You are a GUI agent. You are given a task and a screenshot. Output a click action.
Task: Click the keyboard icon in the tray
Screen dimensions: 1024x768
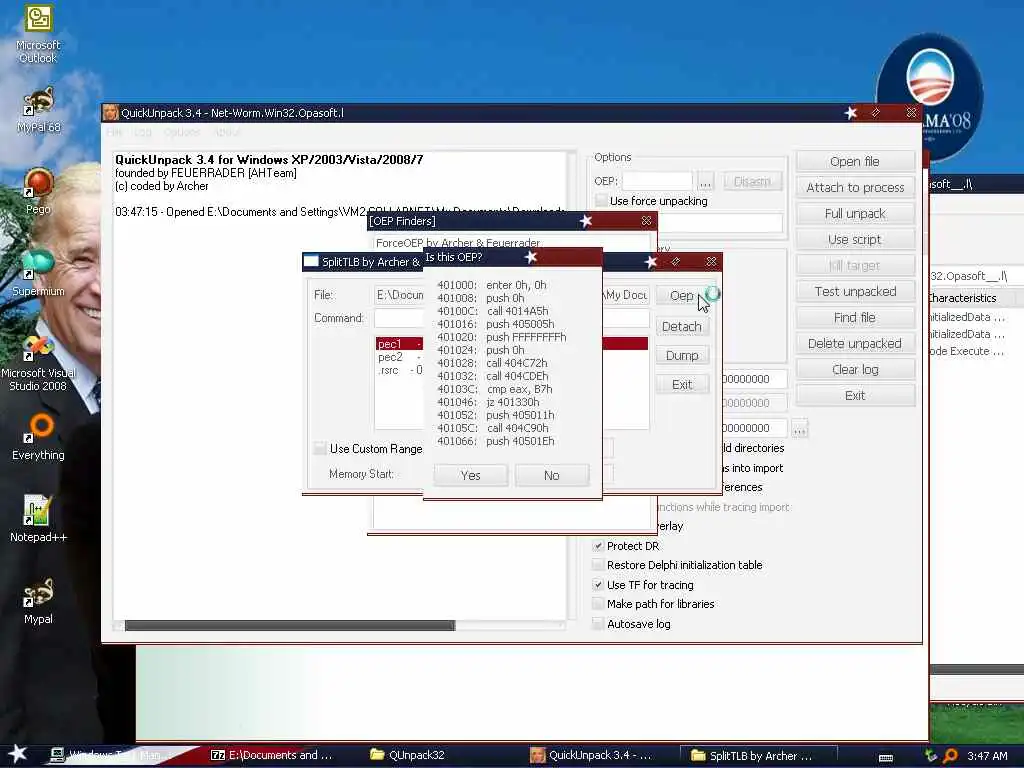click(886, 757)
